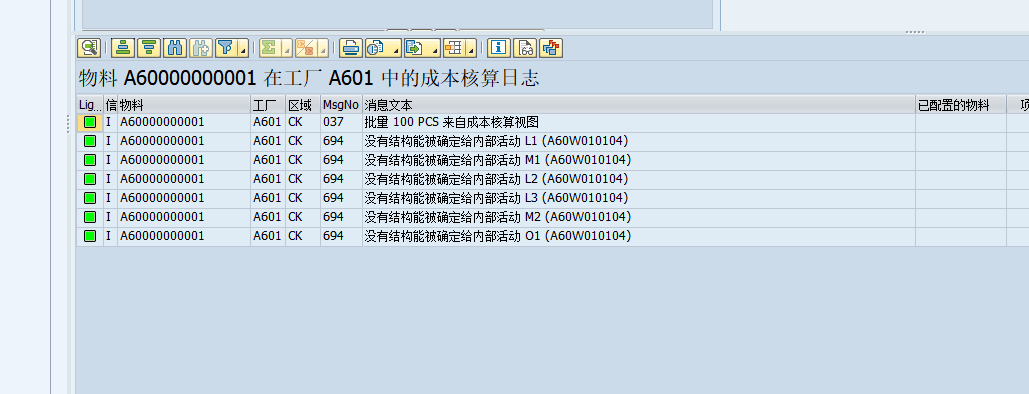This screenshot has height=394, width=1029.
Task: Sort the log in descending order
Action: (x=149, y=47)
